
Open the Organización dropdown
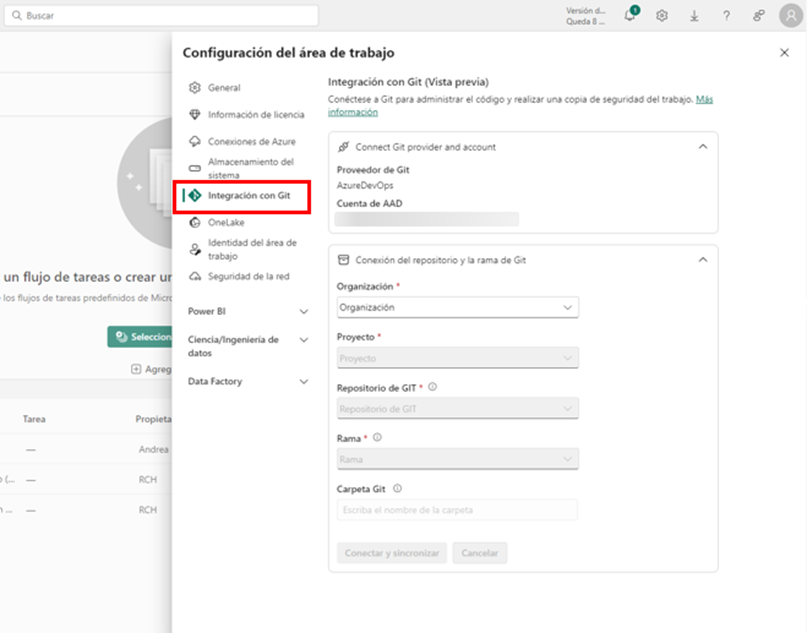pos(458,307)
